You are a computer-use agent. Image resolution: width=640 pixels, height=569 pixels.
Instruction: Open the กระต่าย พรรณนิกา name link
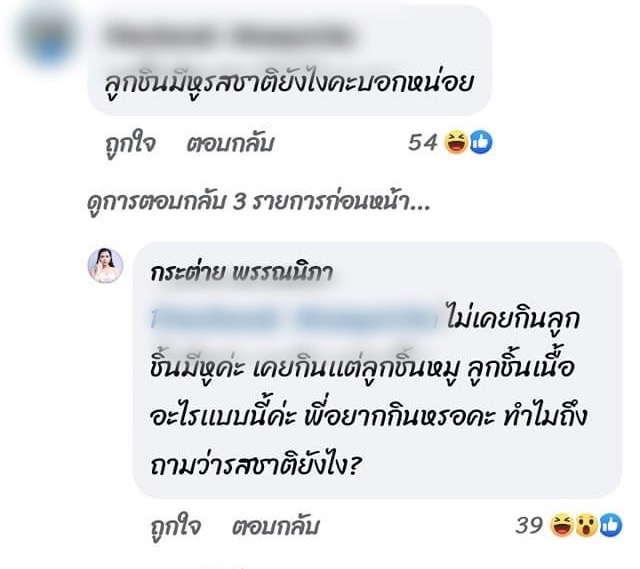[x=241, y=272]
